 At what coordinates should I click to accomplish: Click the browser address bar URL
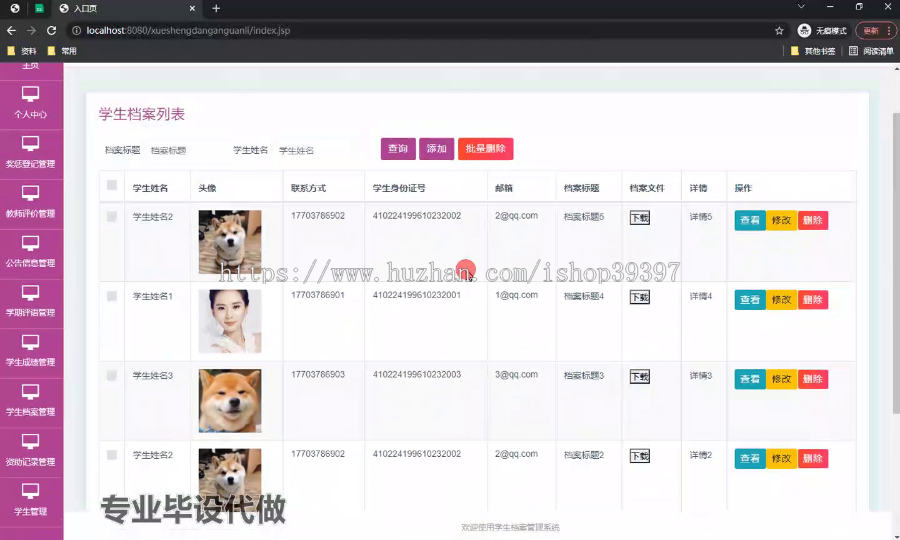click(188, 30)
